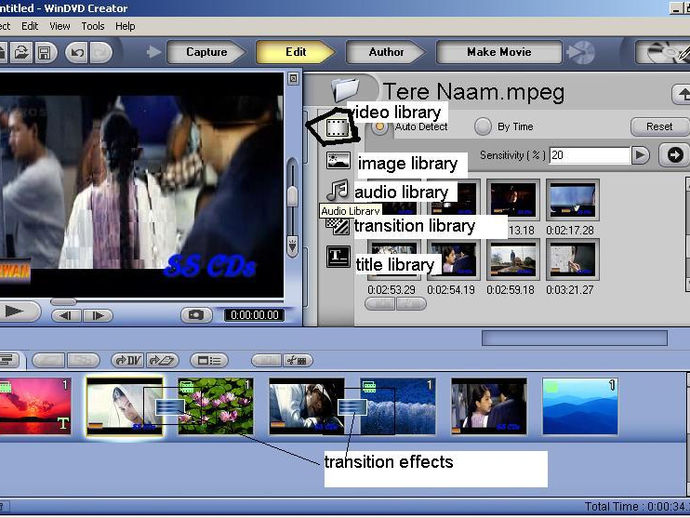Open the Tools menu

coord(93,26)
